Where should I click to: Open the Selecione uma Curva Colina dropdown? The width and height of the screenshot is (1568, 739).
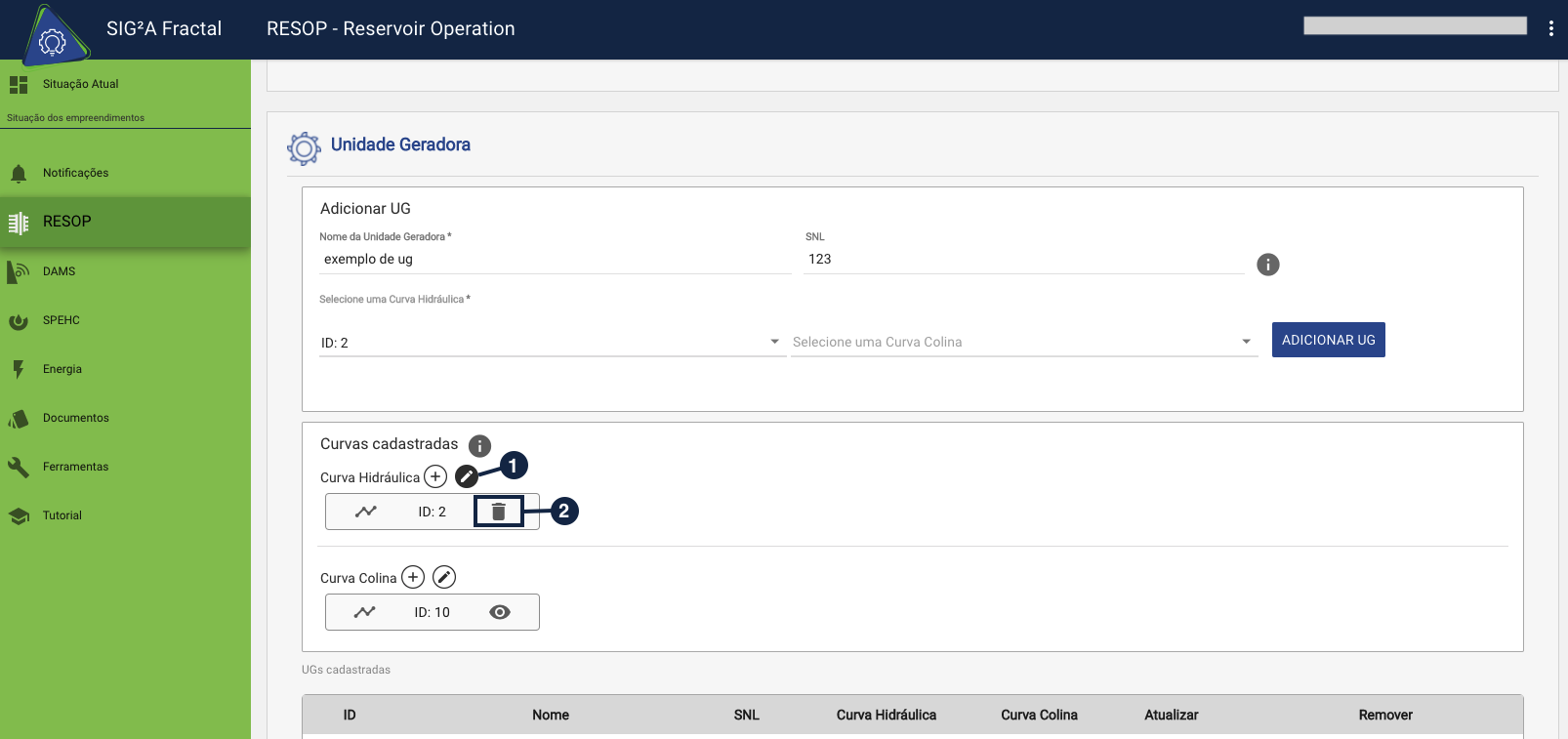[x=1022, y=343]
